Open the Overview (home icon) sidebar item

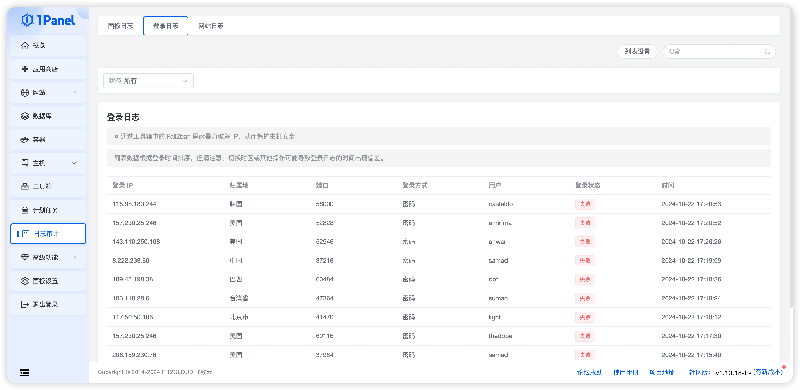tap(48, 45)
